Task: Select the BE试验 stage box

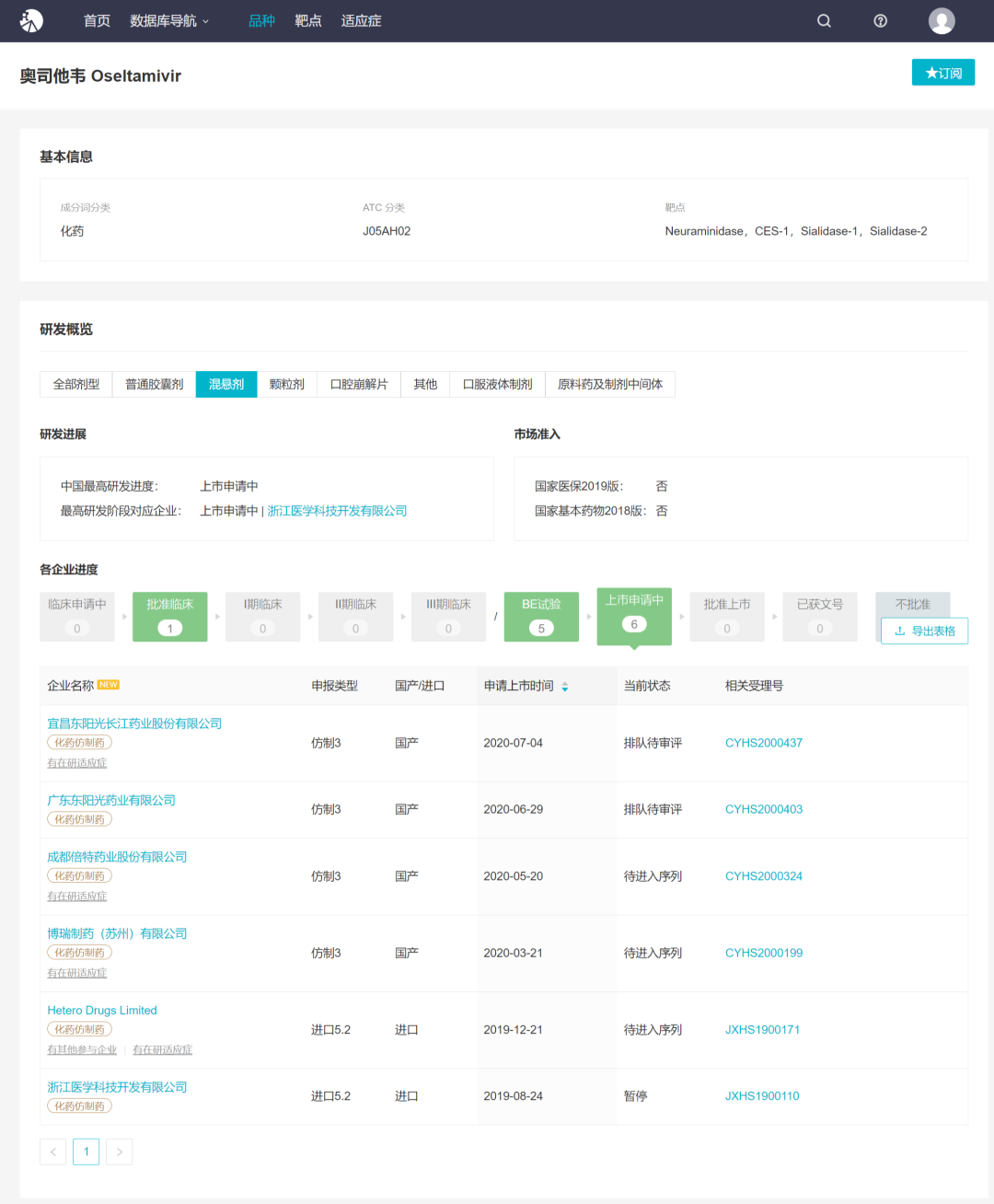Action: tap(541, 617)
